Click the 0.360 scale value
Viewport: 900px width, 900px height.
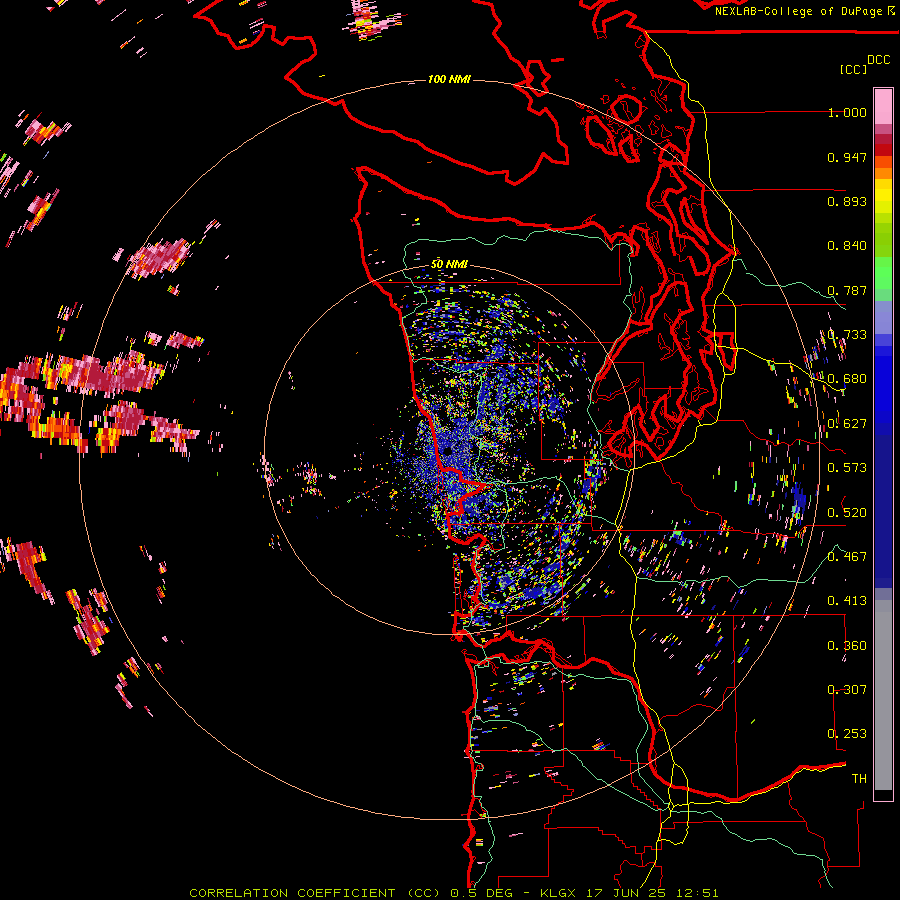(847, 646)
